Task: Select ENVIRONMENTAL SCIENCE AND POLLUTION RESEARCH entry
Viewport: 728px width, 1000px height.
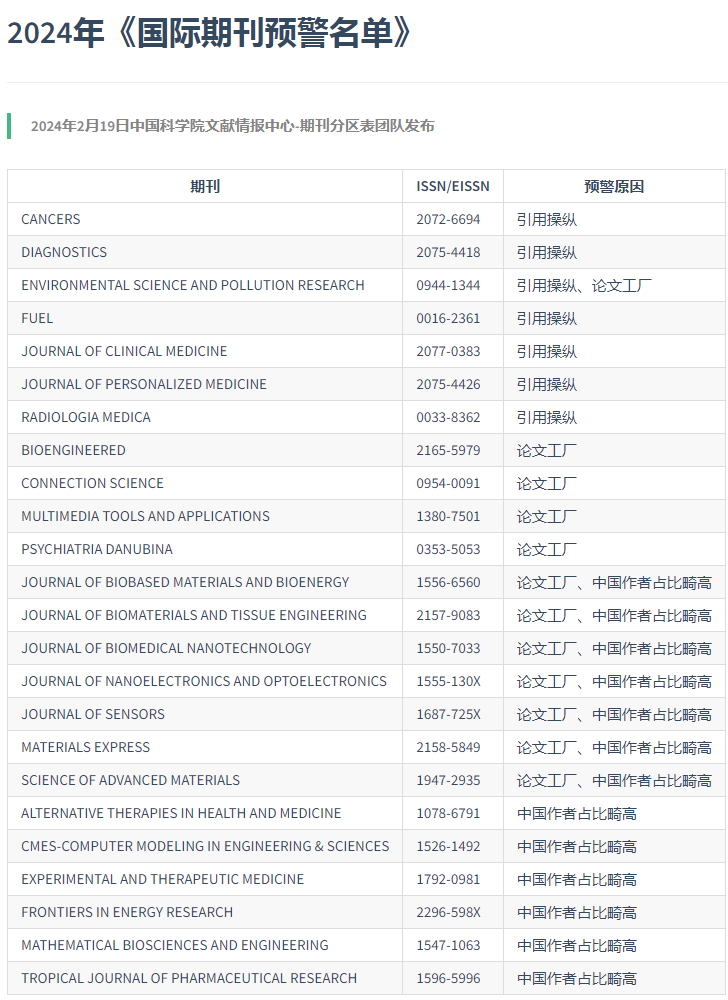Action: pos(193,285)
